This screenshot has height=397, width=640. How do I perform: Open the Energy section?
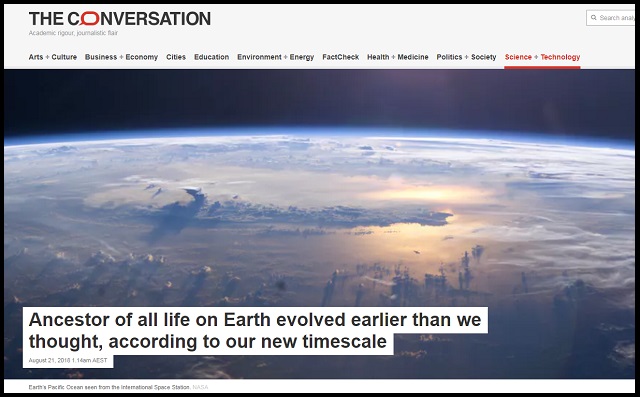(x=302, y=57)
